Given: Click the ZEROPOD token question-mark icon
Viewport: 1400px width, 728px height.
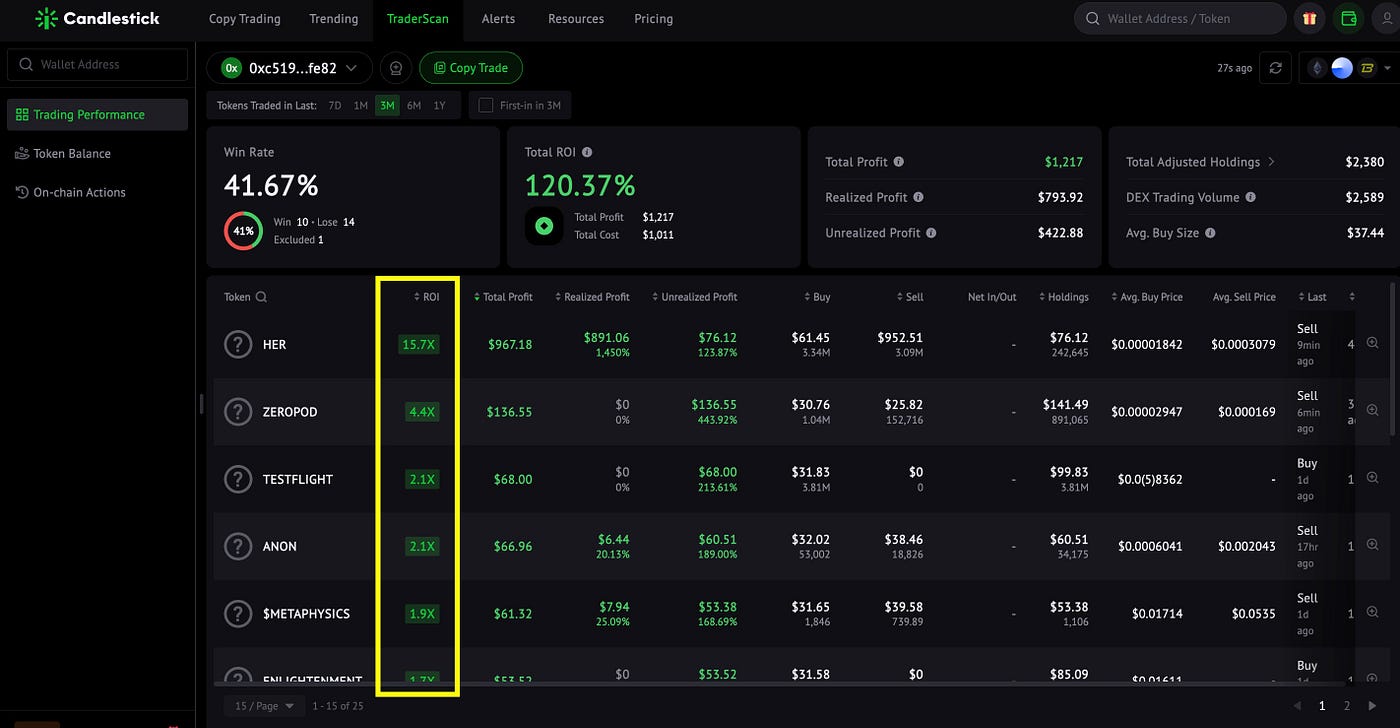Looking at the screenshot, I should point(238,411).
